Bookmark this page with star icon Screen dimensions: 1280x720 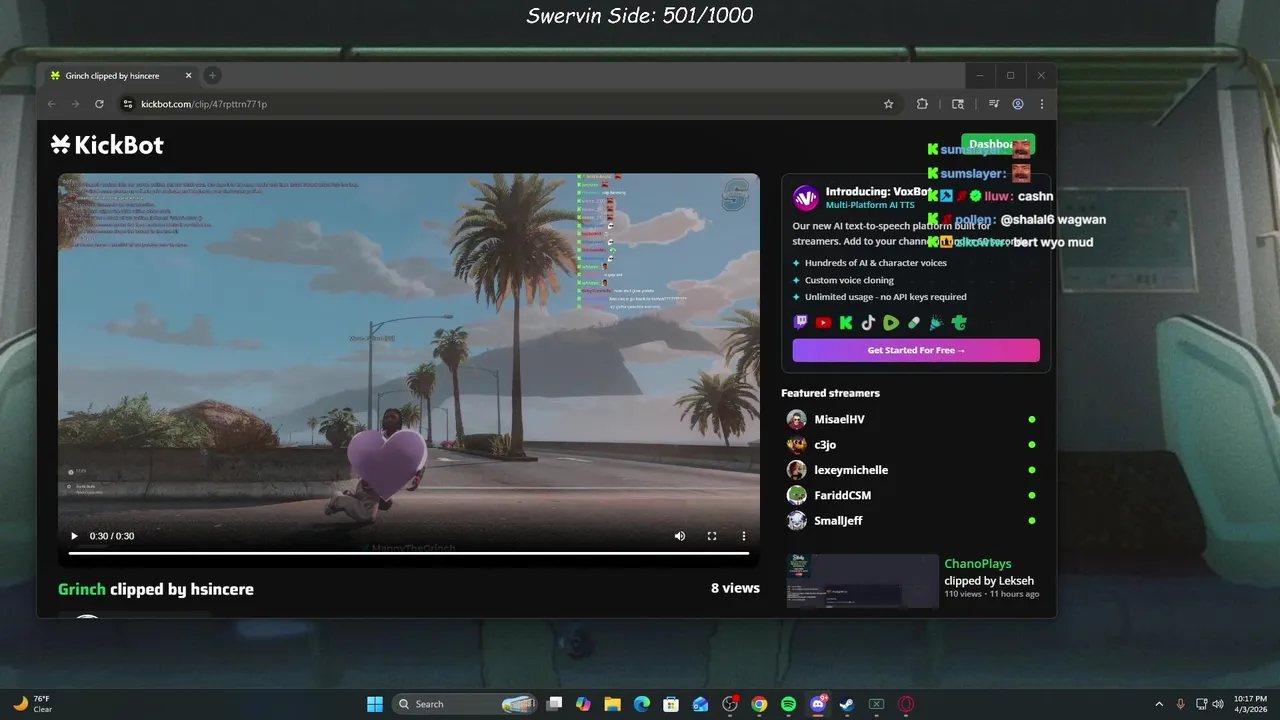point(888,104)
